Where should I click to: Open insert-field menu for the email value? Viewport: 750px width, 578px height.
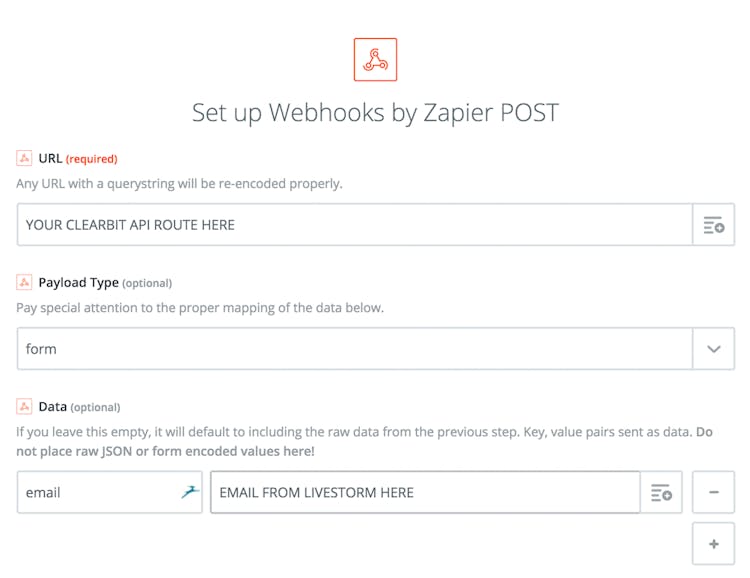click(x=661, y=492)
